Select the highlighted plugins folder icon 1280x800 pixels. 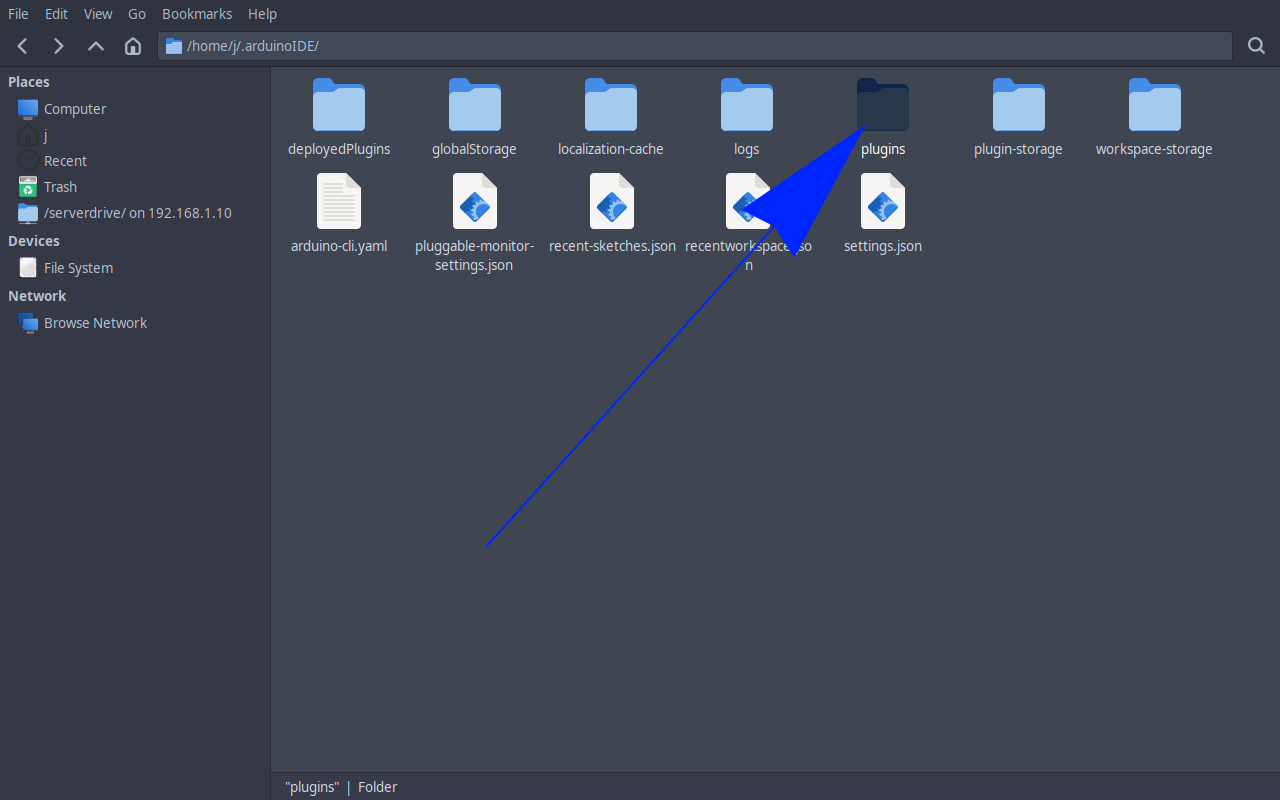[x=883, y=105]
